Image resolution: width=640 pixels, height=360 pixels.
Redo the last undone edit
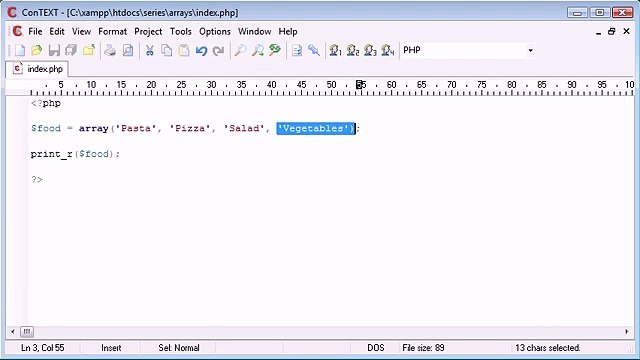click(219, 51)
